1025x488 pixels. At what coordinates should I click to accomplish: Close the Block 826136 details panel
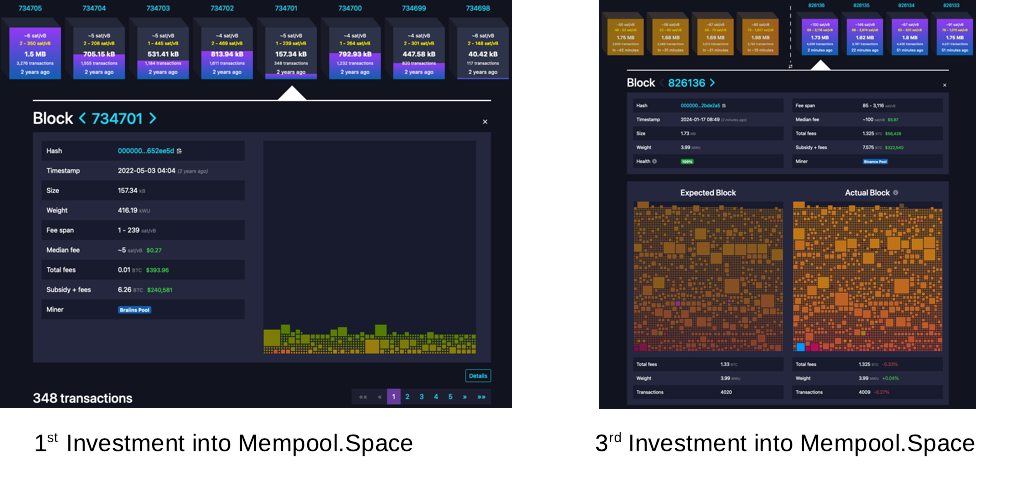(x=944, y=85)
